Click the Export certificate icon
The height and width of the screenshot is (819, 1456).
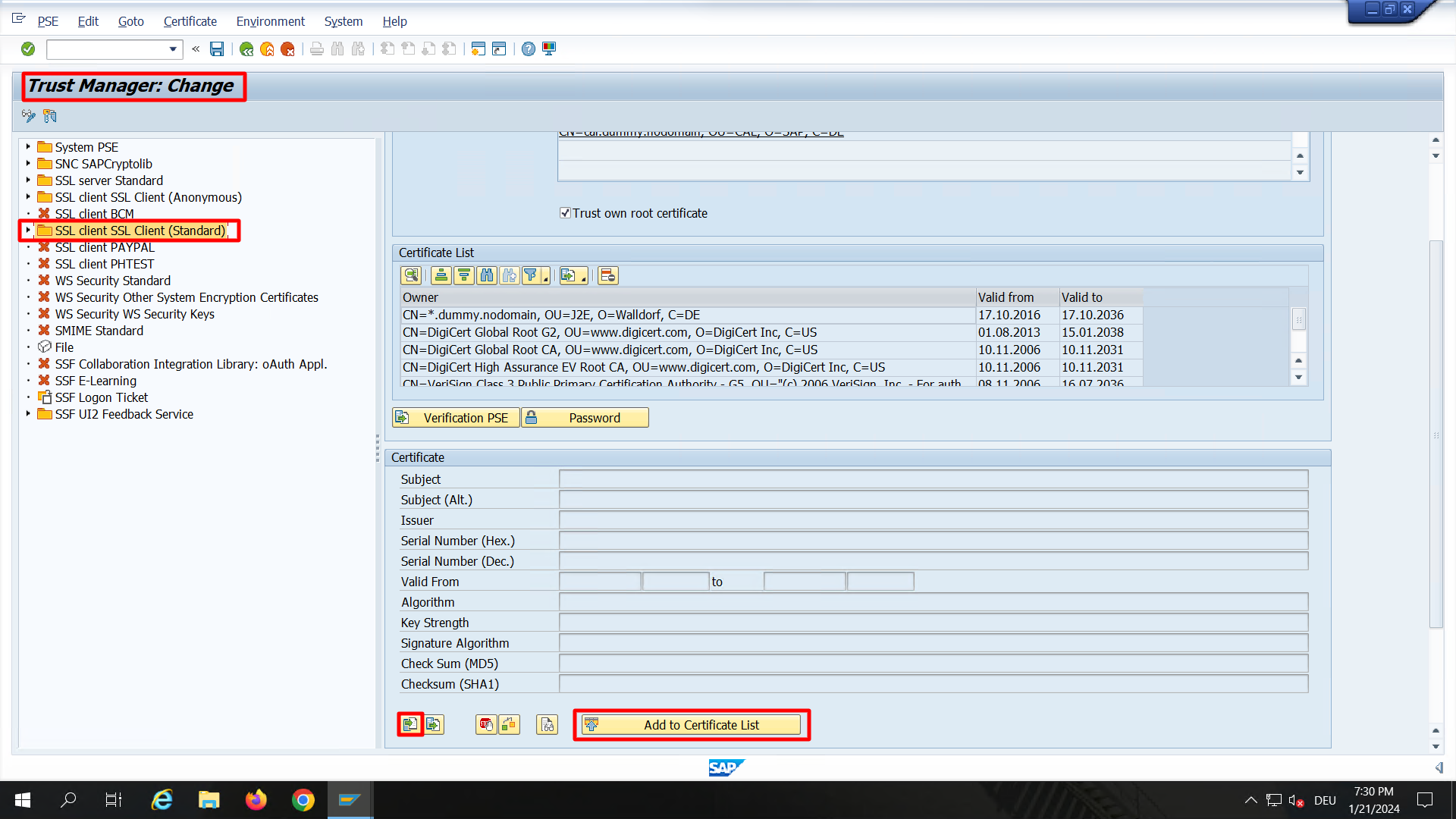(434, 724)
